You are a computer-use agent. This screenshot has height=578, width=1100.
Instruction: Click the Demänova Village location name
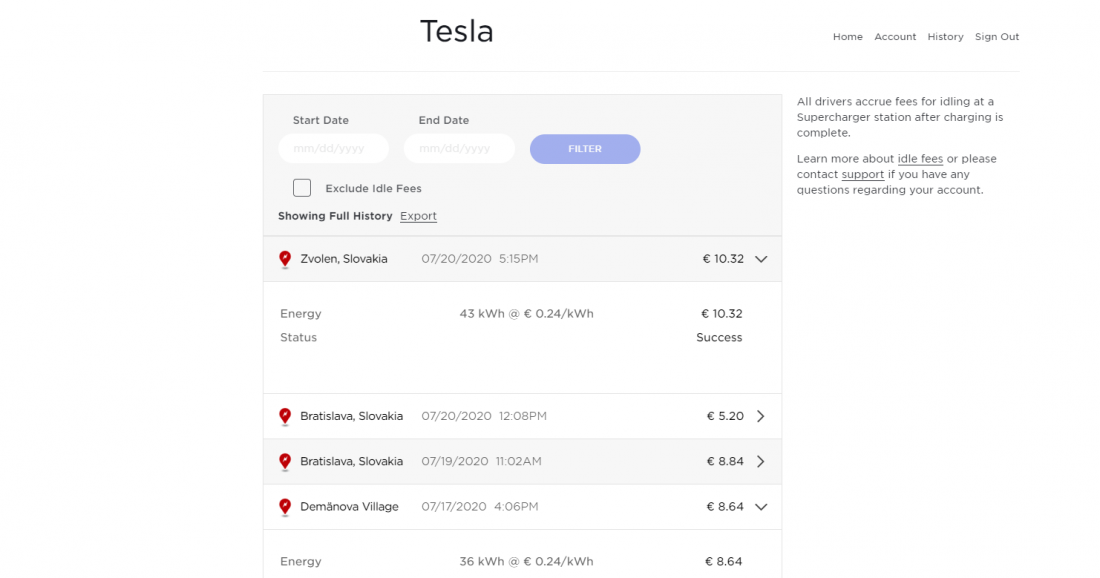pos(349,506)
